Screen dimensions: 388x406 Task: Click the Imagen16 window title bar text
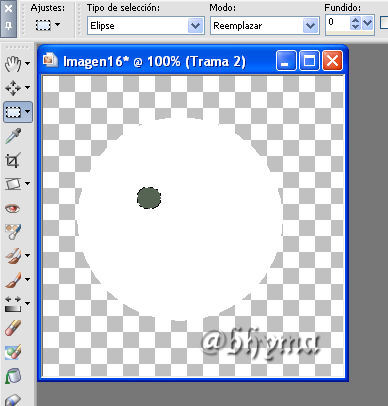pos(154,61)
